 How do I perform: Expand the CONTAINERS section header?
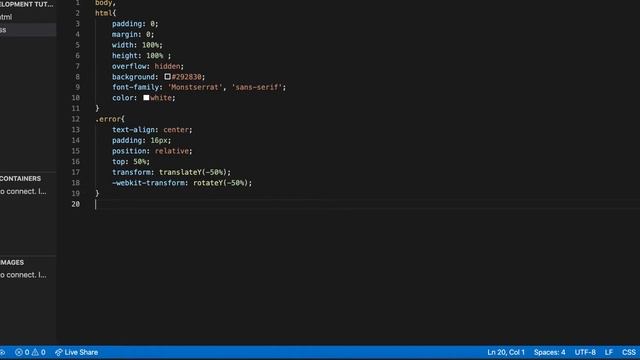point(20,179)
